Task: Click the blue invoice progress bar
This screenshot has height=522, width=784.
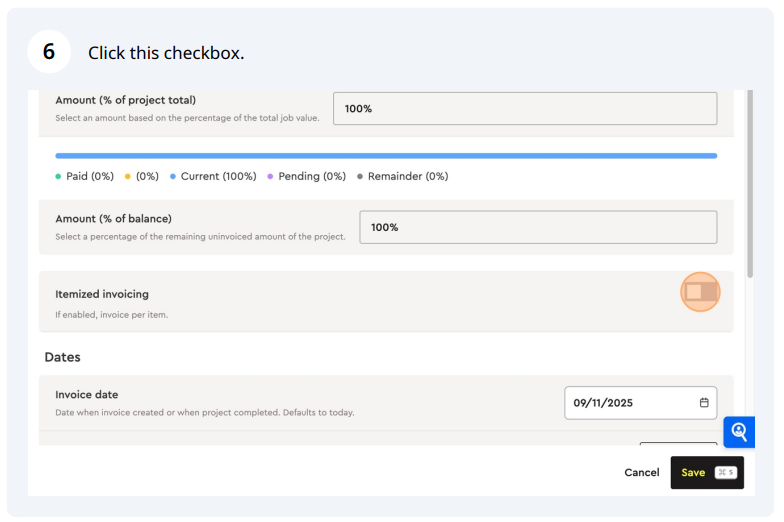Action: (x=386, y=156)
